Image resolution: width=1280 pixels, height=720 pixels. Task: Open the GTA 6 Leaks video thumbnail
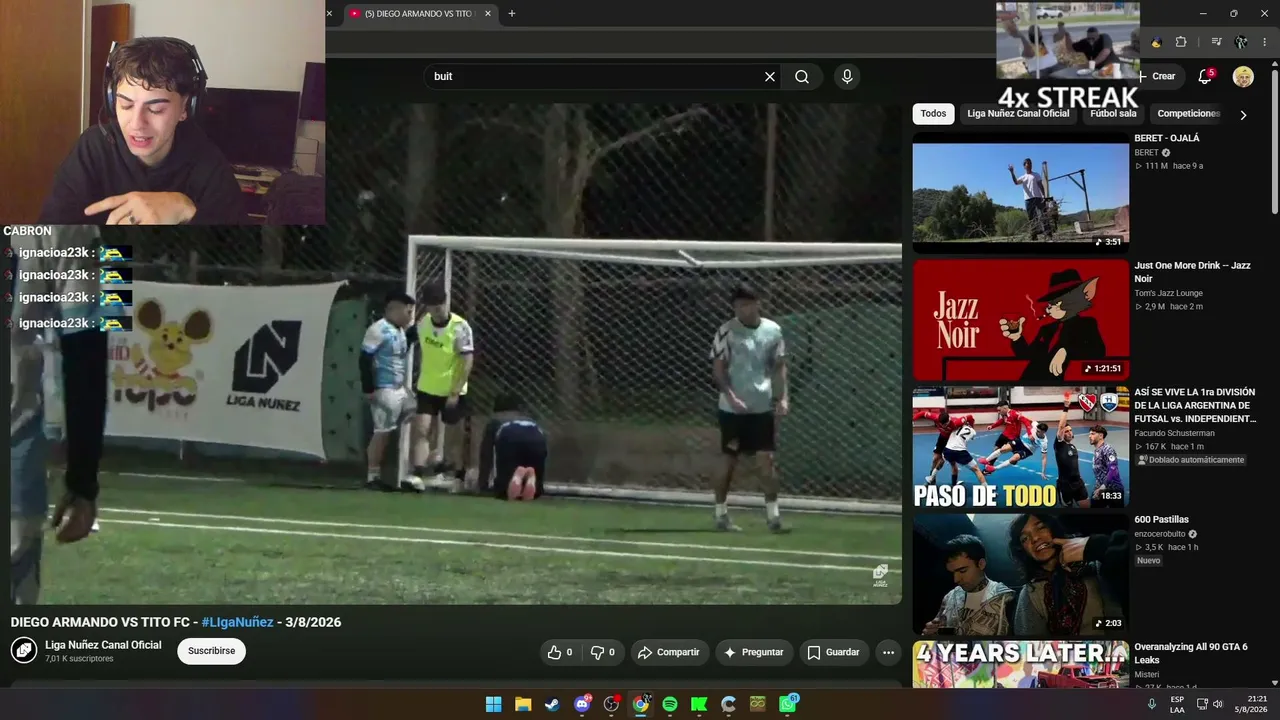tap(1020, 664)
